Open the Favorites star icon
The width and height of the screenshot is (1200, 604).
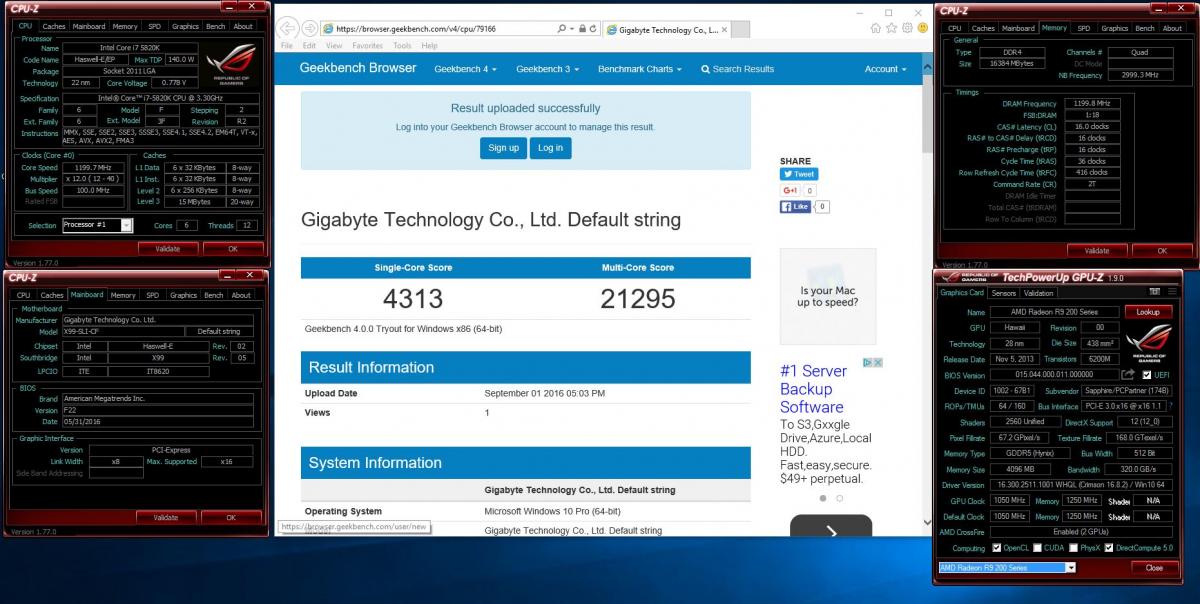coord(891,28)
